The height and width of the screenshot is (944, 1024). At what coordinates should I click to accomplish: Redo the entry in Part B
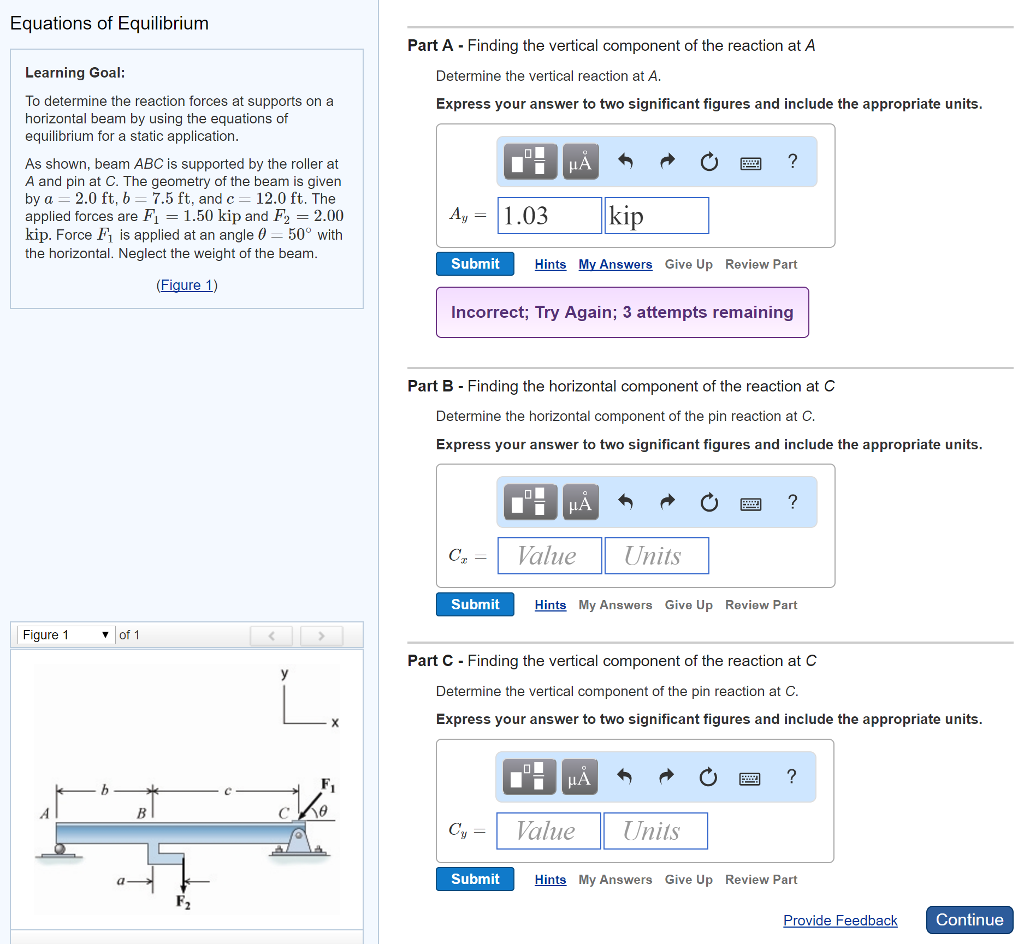(666, 501)
